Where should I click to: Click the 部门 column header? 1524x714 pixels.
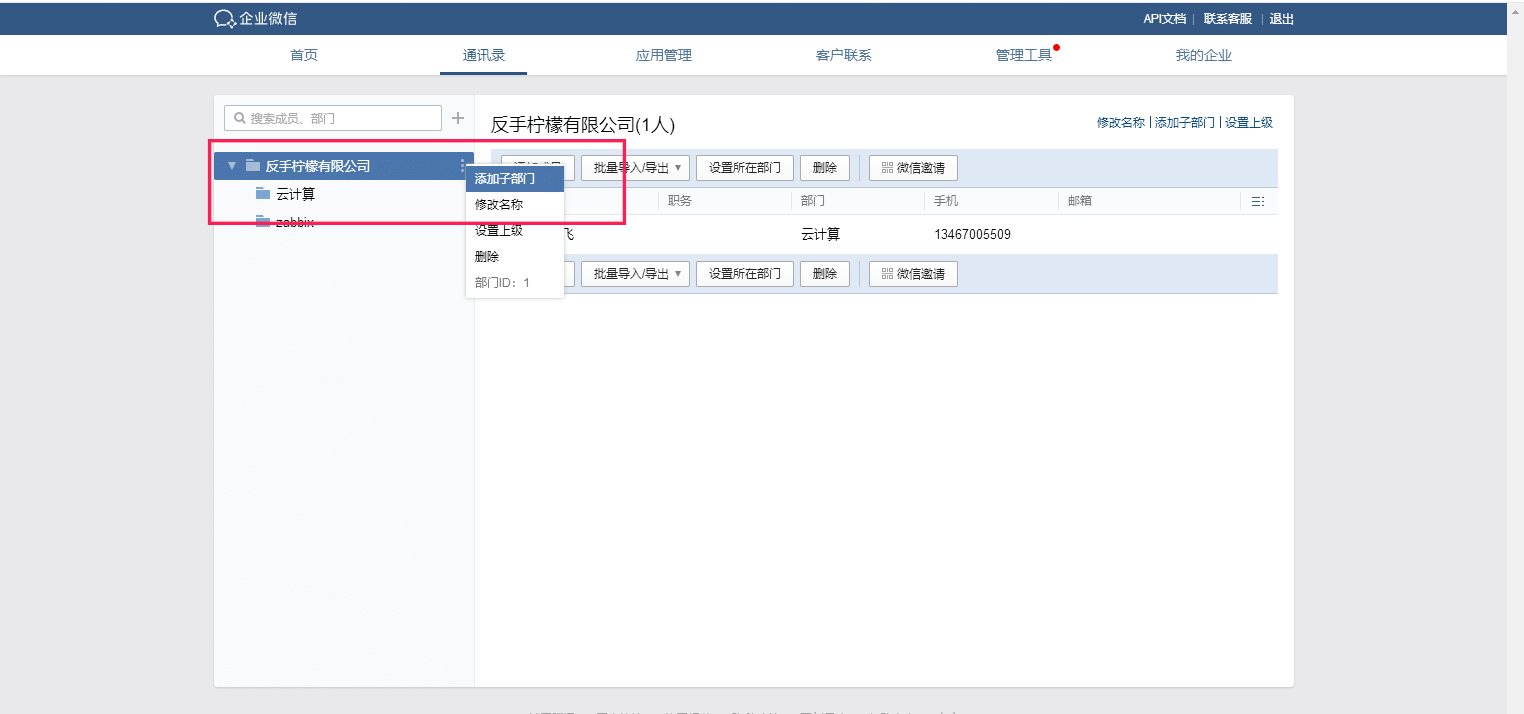point(813,201)
